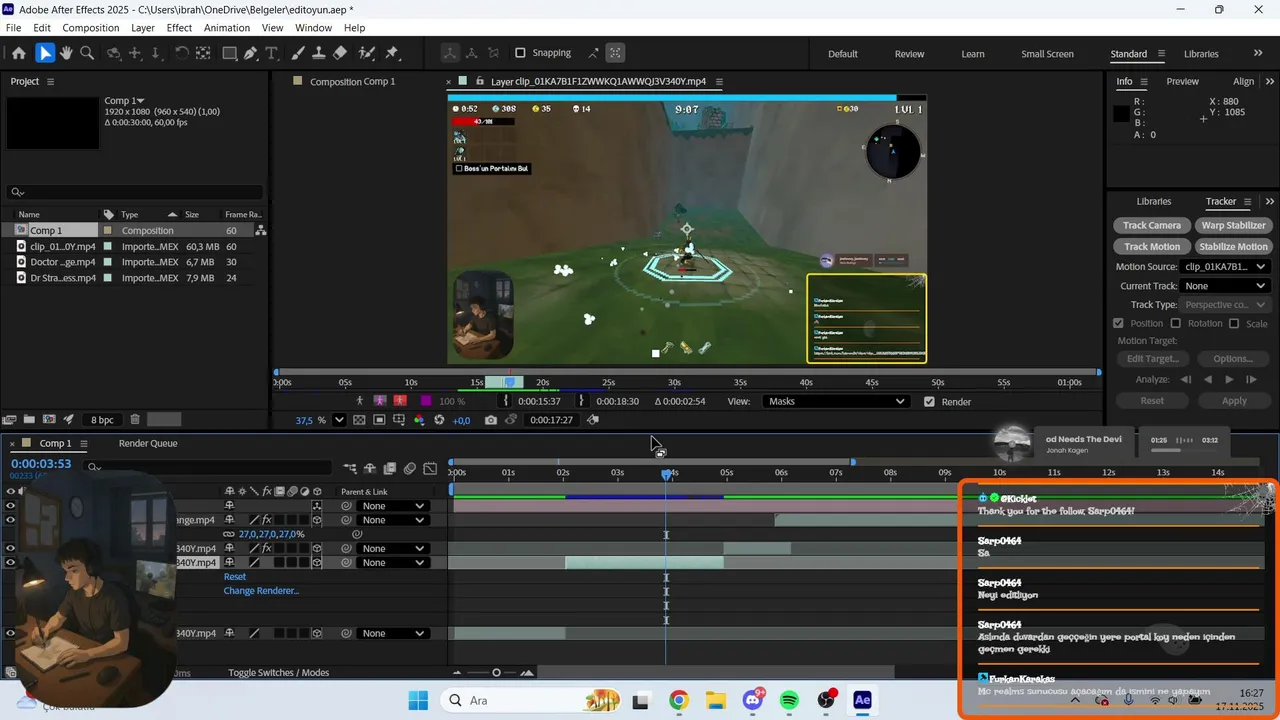Image resolution: width=1280 pixels, height=720 pixels.
Task: Click the Set In point bracket button
Action: (506, 401)
